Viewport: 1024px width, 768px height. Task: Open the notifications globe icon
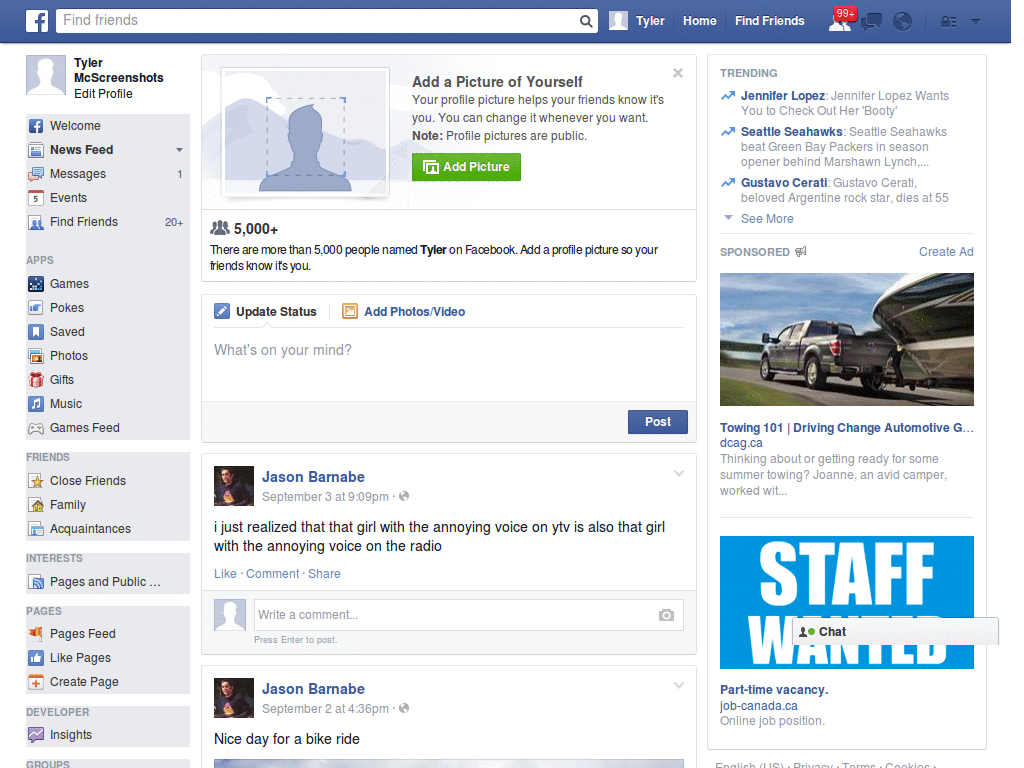click(x=903, y=22)
